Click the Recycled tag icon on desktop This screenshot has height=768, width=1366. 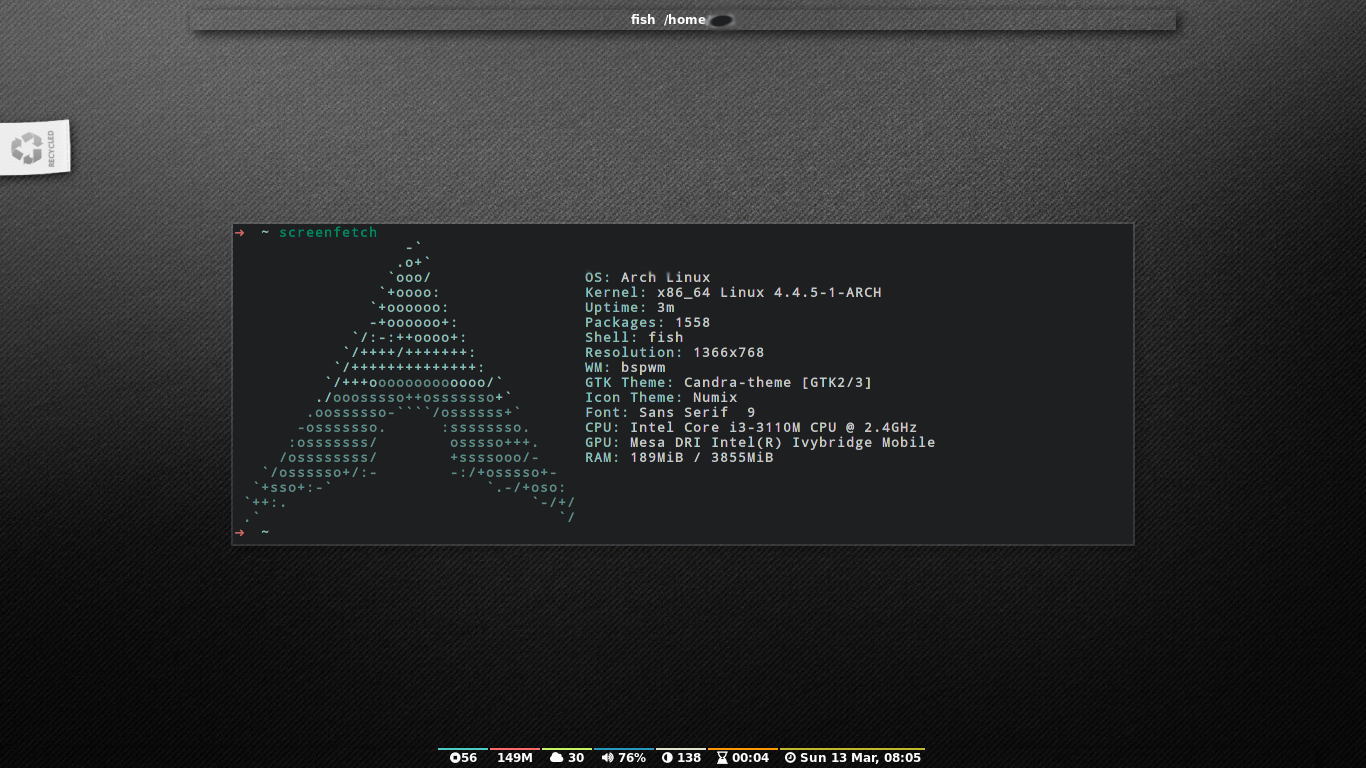pyautogui.click(x=35, y=148)
